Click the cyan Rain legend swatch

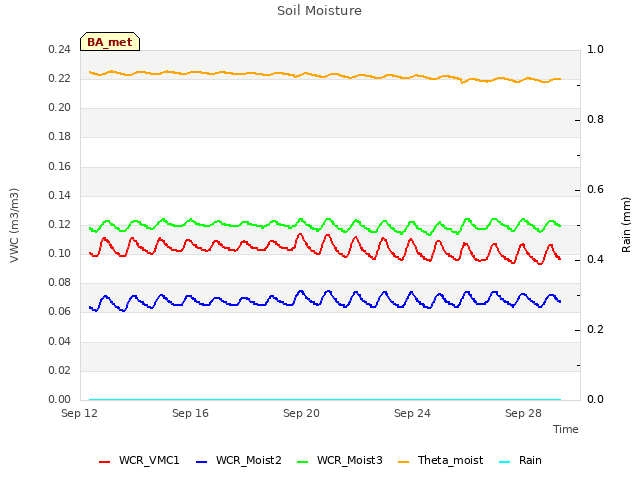tap(504, 462)
